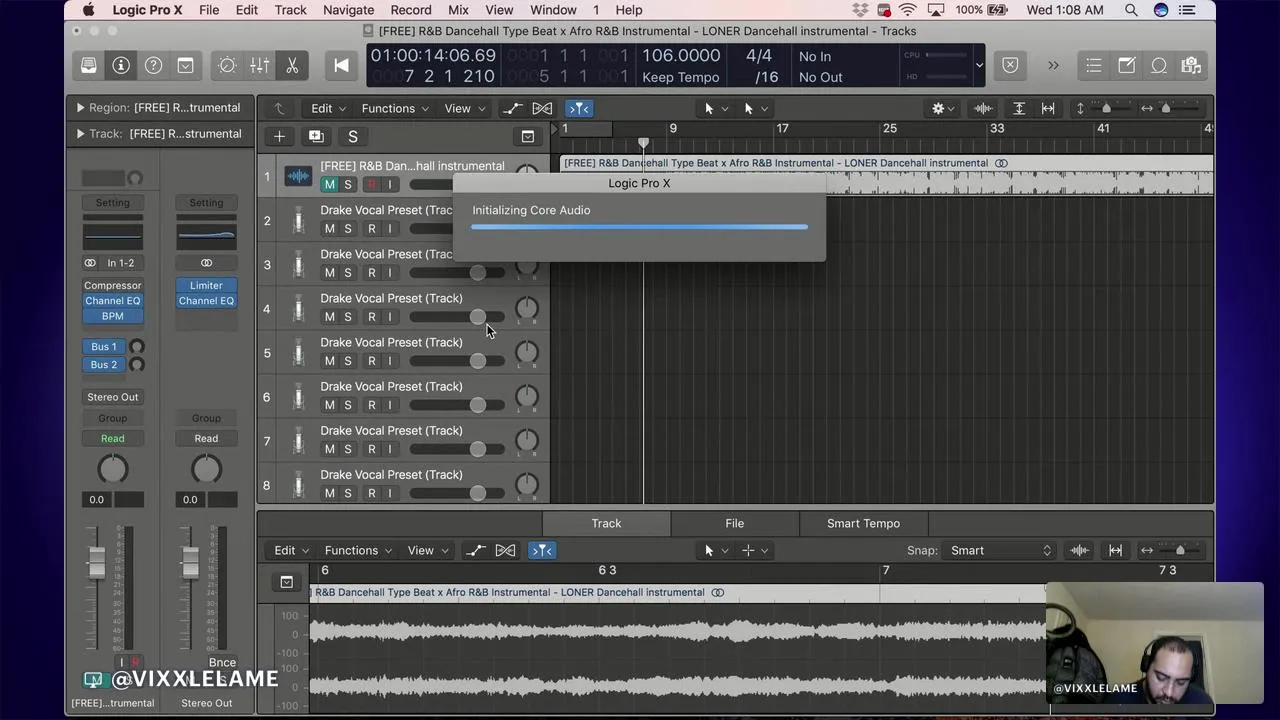This screenshot has height=720, width=1280.
Task: Expand the control bar overflow chevrons
Action: tap(1053, 66)
